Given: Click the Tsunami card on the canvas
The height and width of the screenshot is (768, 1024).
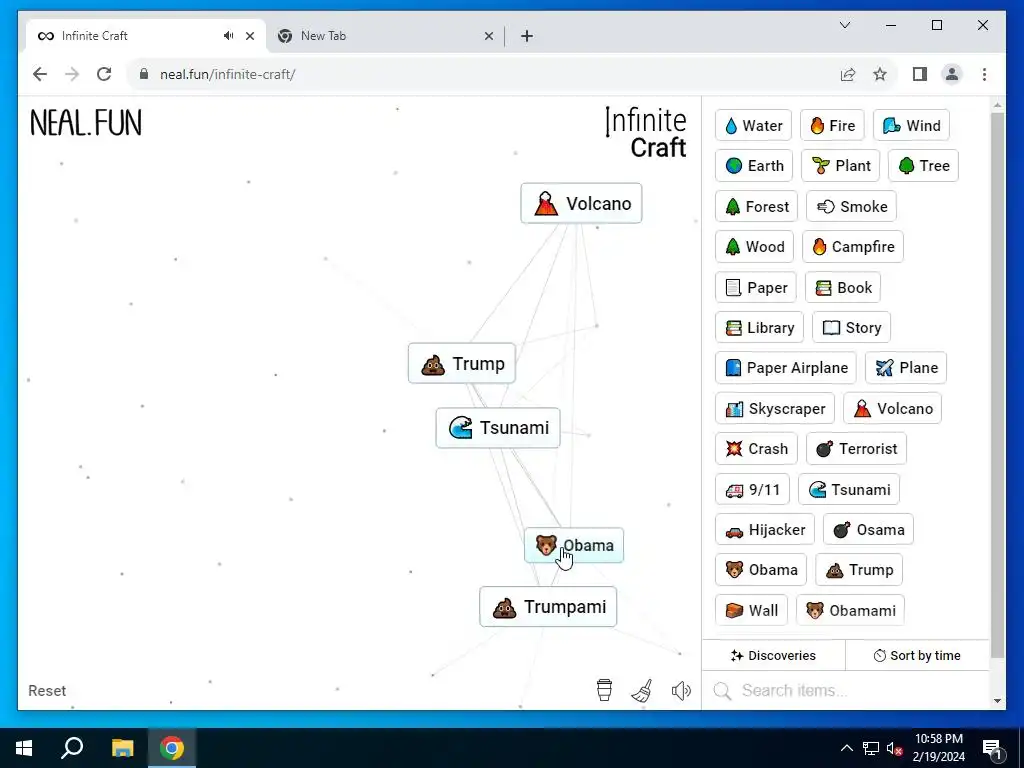Looking at the screenshot, I should 498,428.
